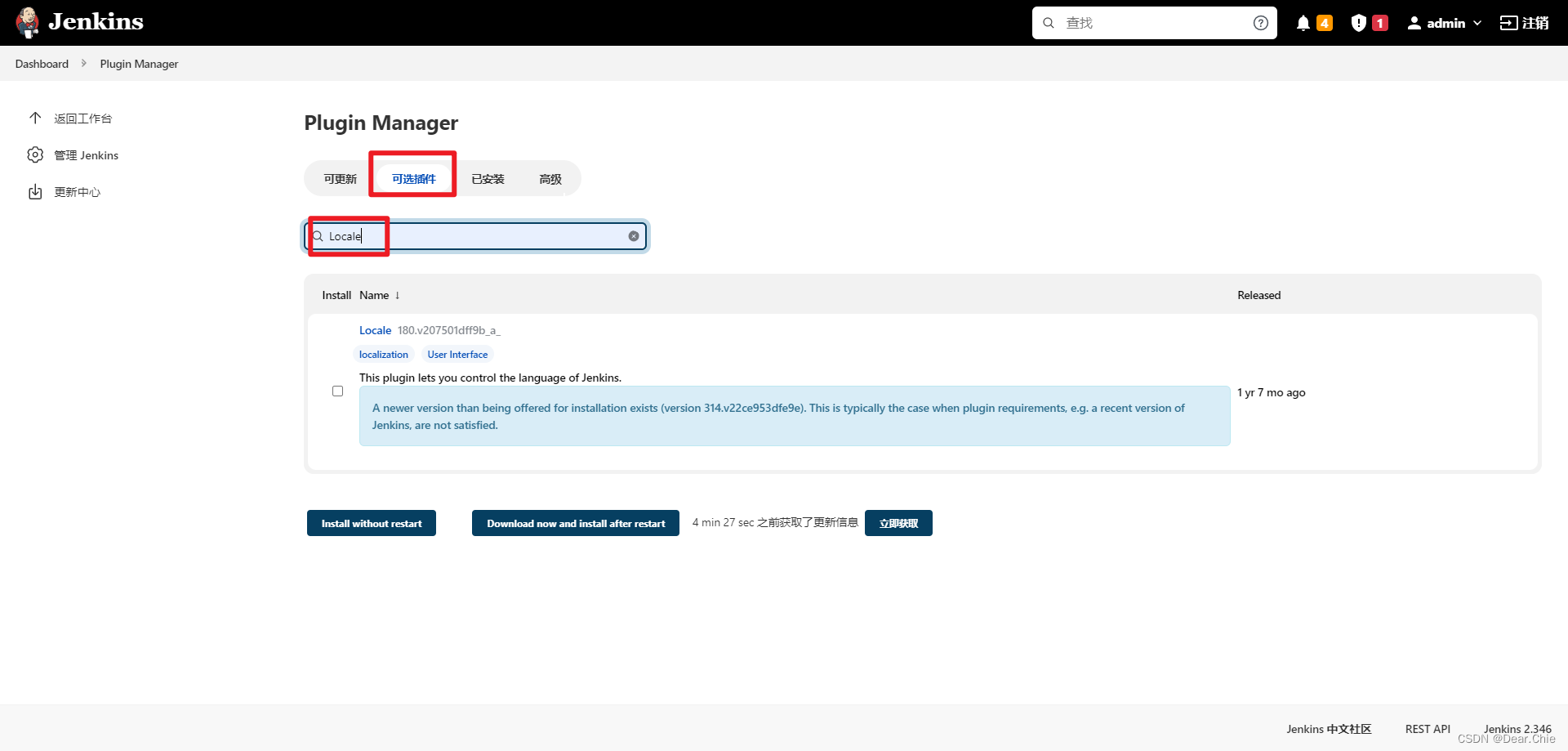This screenshot has height=751, width=1568.
Task: Click the Install column header
Action: [x=336, y=295]
